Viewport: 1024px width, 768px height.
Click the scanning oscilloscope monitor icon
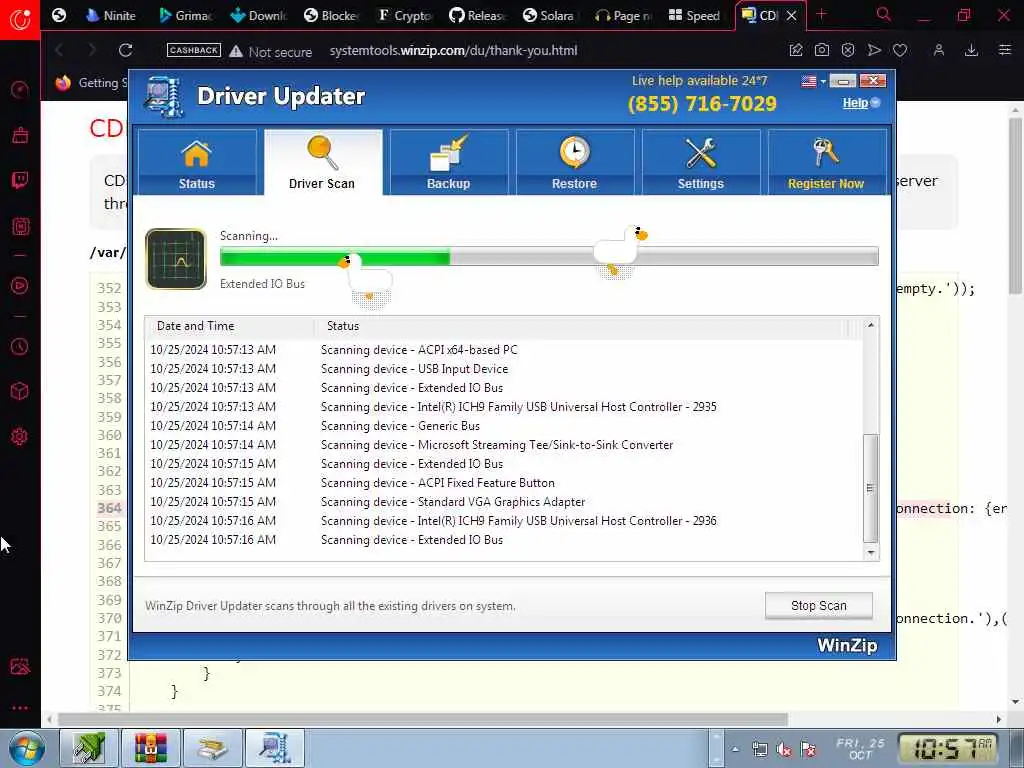176,259
